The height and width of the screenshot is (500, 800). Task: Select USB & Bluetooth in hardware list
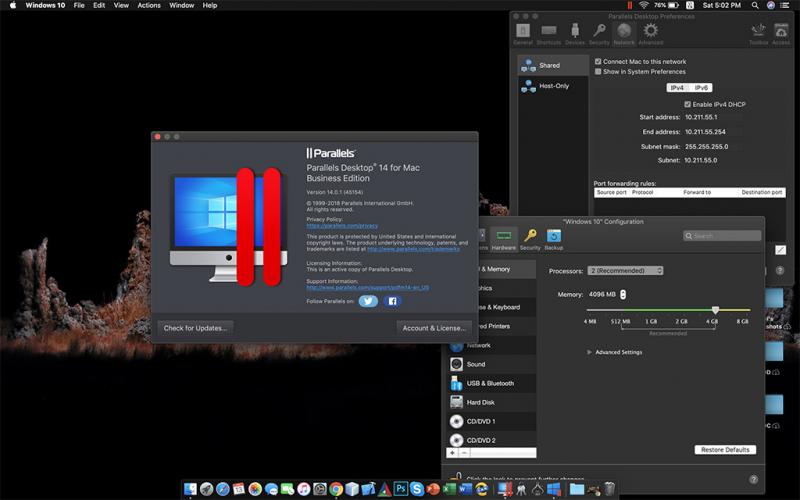coord(492,383)
